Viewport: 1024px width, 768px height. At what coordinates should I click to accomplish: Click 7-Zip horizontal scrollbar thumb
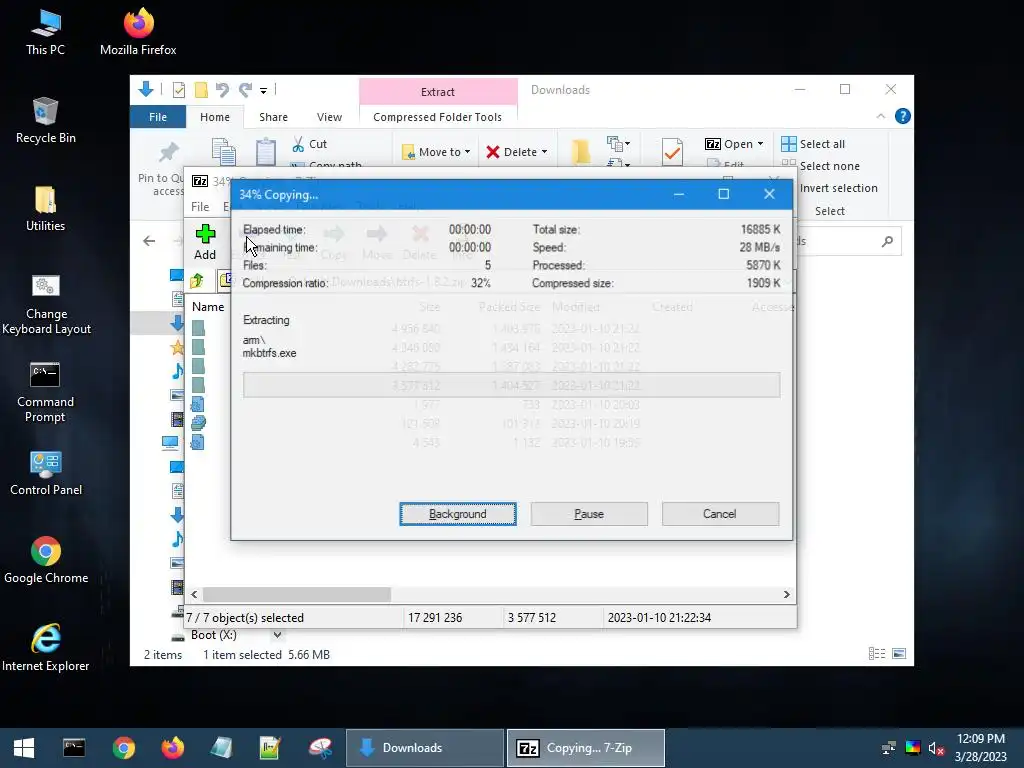point(296,594)
